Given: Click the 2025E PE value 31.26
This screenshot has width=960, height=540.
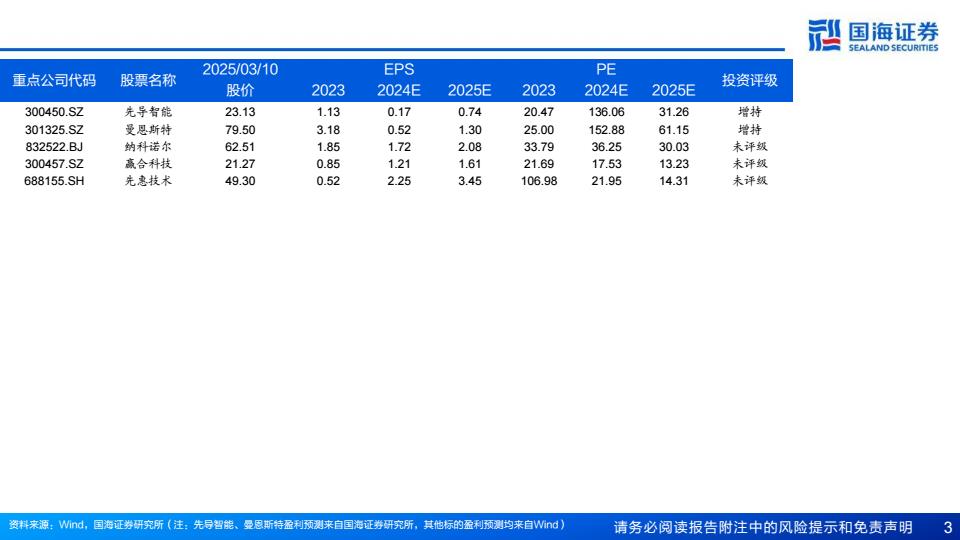Looking at the screenshot, I should [x=673, y=112].
